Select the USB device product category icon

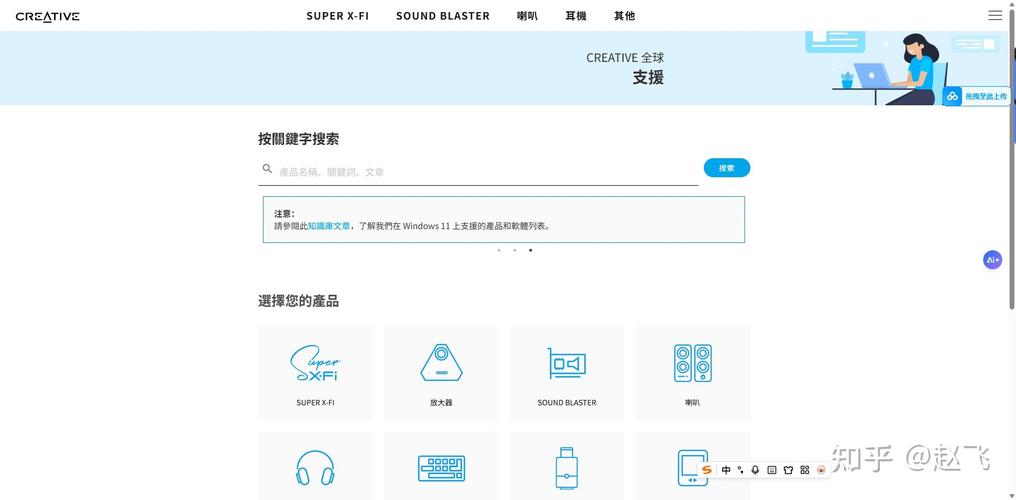(x=567, y=468)
